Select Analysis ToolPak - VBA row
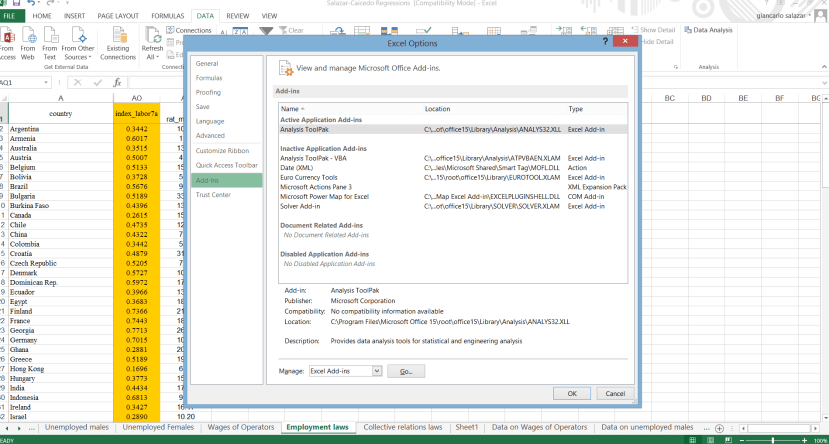The height and width of the screenshot is (444, 829). pos(453,158)
